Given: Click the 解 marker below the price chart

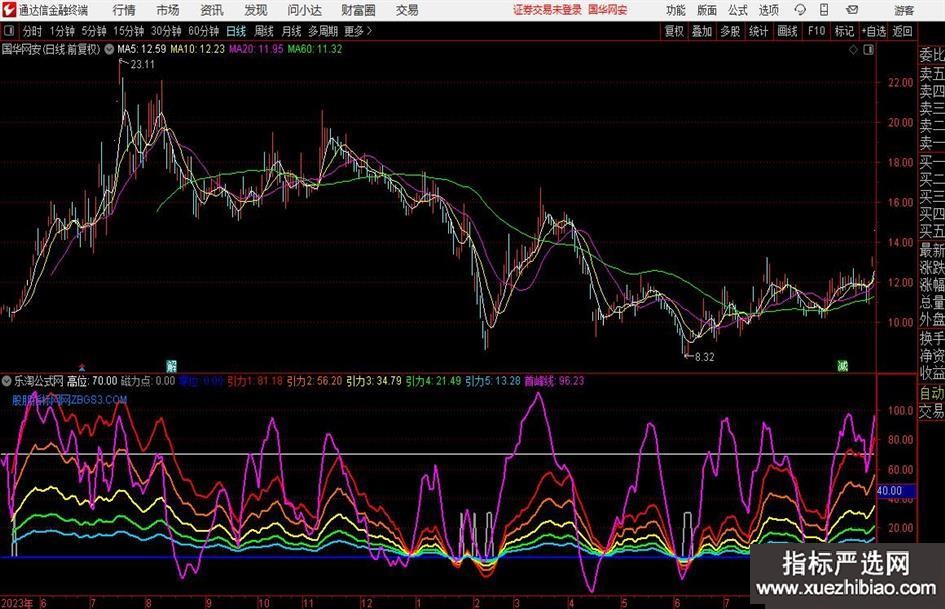Looking at the screenshot, I should (x=172, y=365).
